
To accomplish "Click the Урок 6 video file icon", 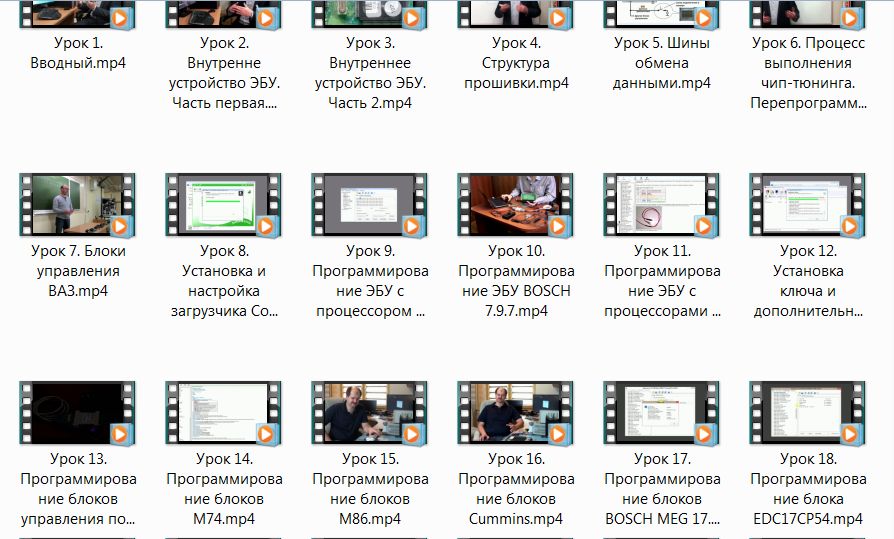I will point(807,14).
